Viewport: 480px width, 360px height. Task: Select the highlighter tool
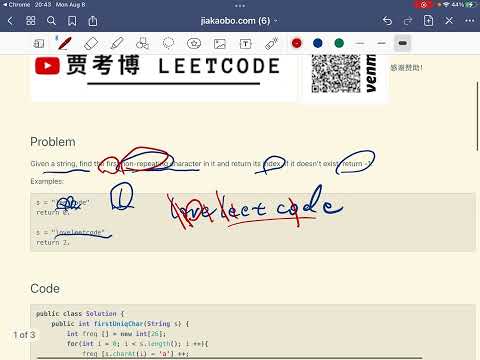tap(117, 43)
